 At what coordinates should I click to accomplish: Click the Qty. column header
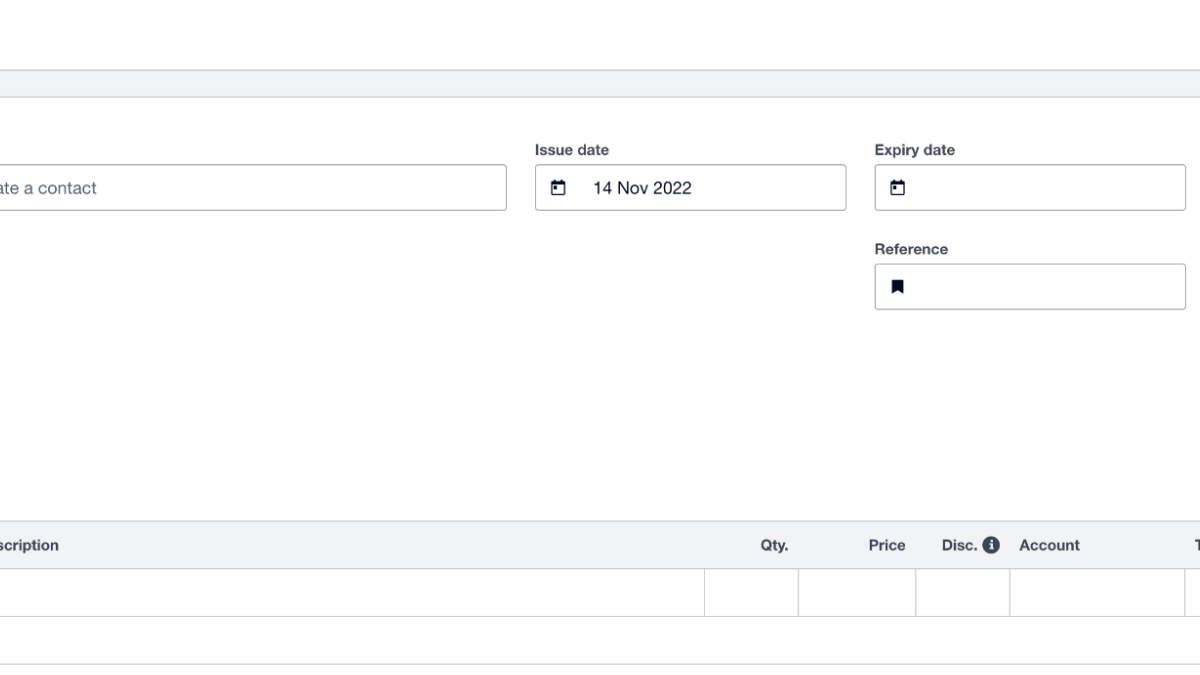point(774,545)
